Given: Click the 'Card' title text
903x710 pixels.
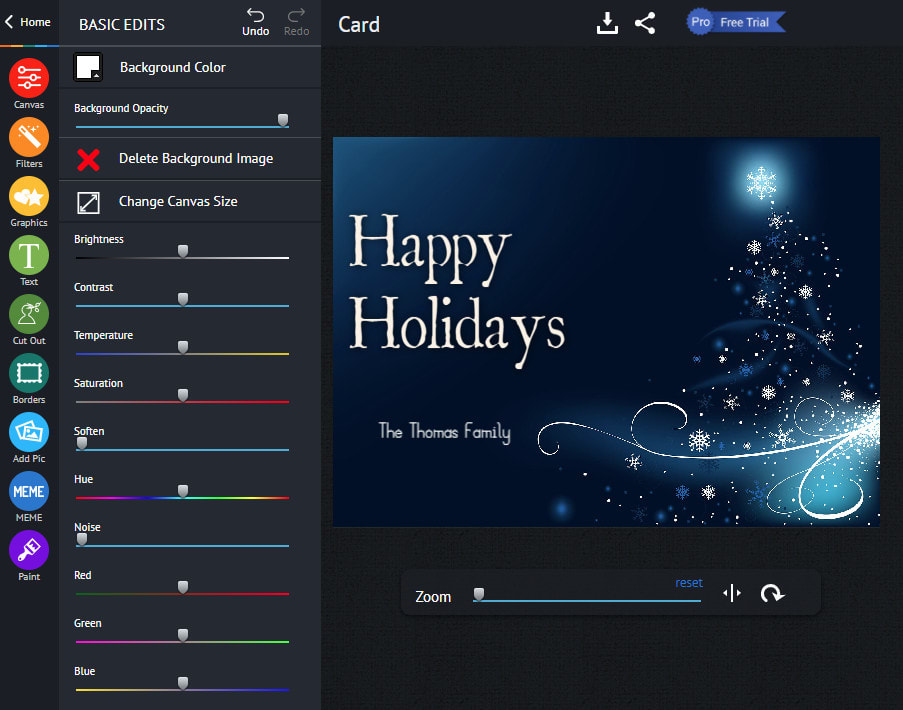Looking at the screenshot, I should click(x=359, y=24).
